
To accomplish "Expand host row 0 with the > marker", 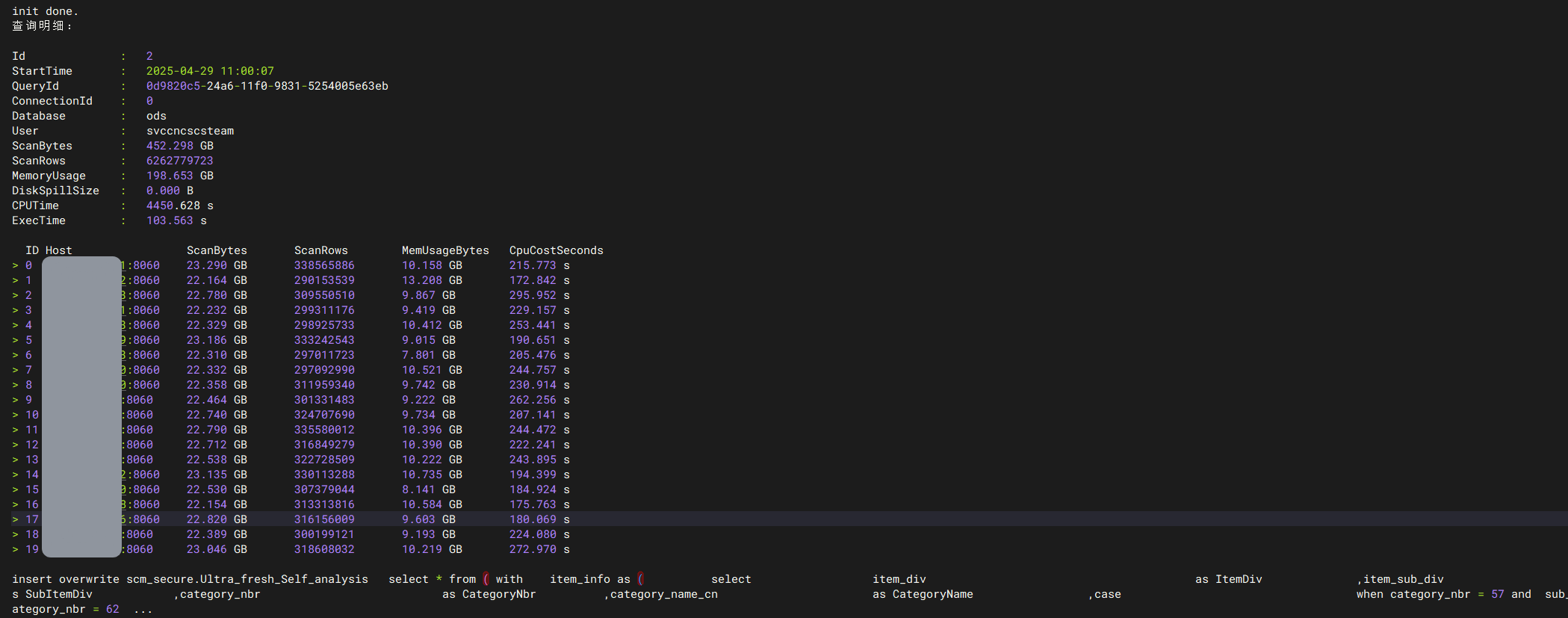I will [x=15, y=265].
